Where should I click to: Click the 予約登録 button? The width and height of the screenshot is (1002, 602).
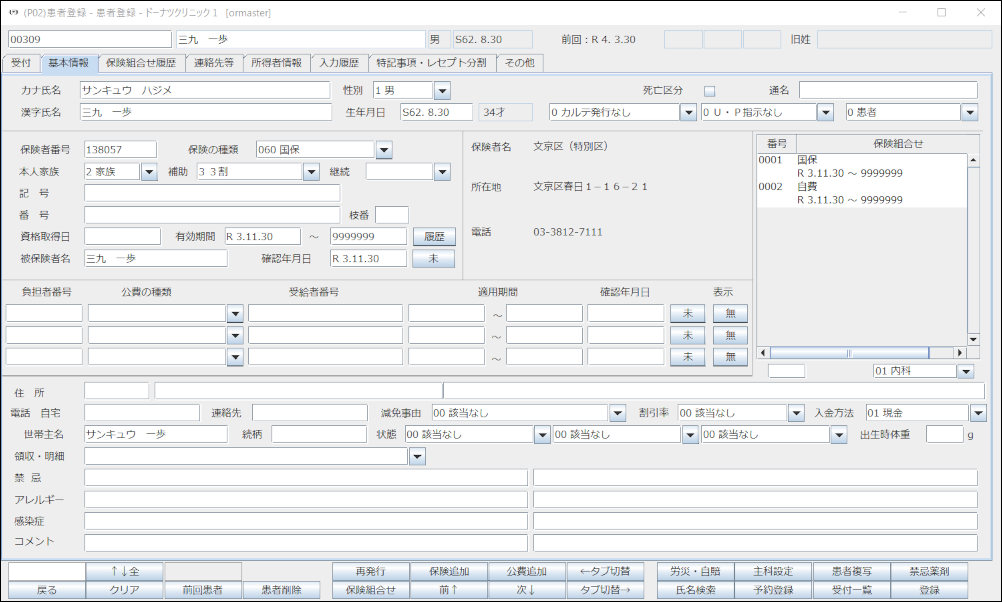pyautogui.click(x=773, y=590)
